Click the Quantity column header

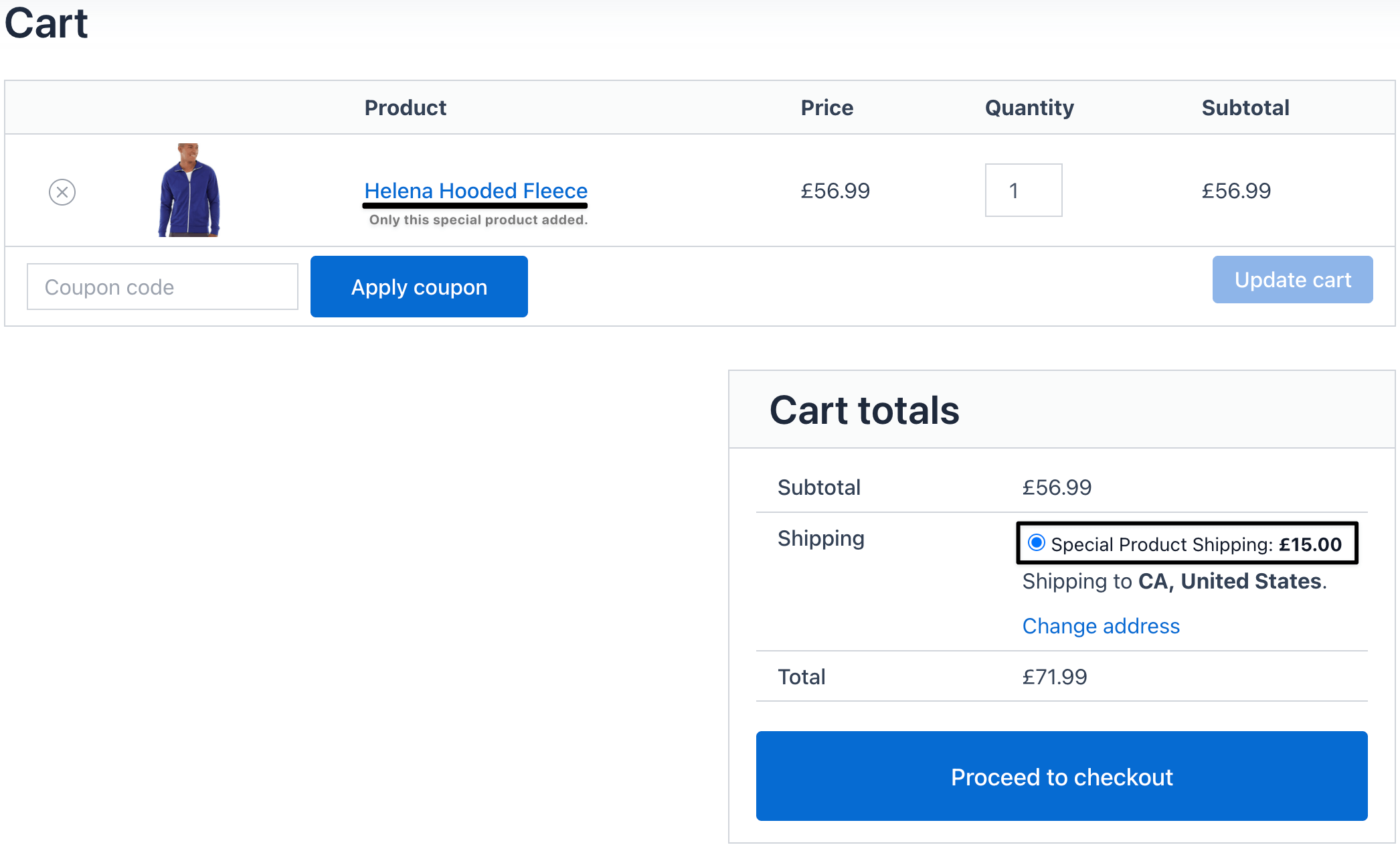(x=1029, y=108)
